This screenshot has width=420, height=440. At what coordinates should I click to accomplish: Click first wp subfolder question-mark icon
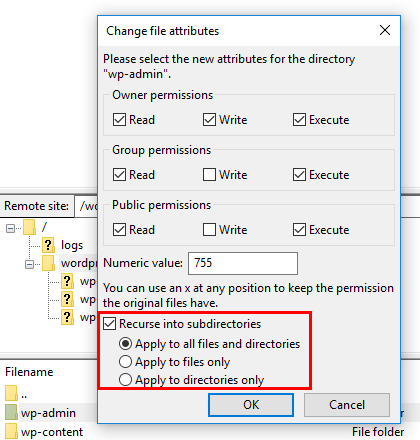[x=67, y=281]
